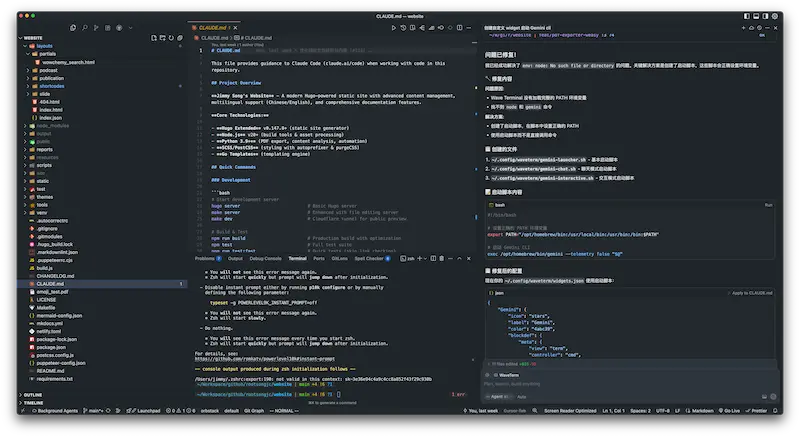The height and width of the screenshot is (437, 800).
Task: Maximize the terminal panel with caret icon
Action: [459, 259]
